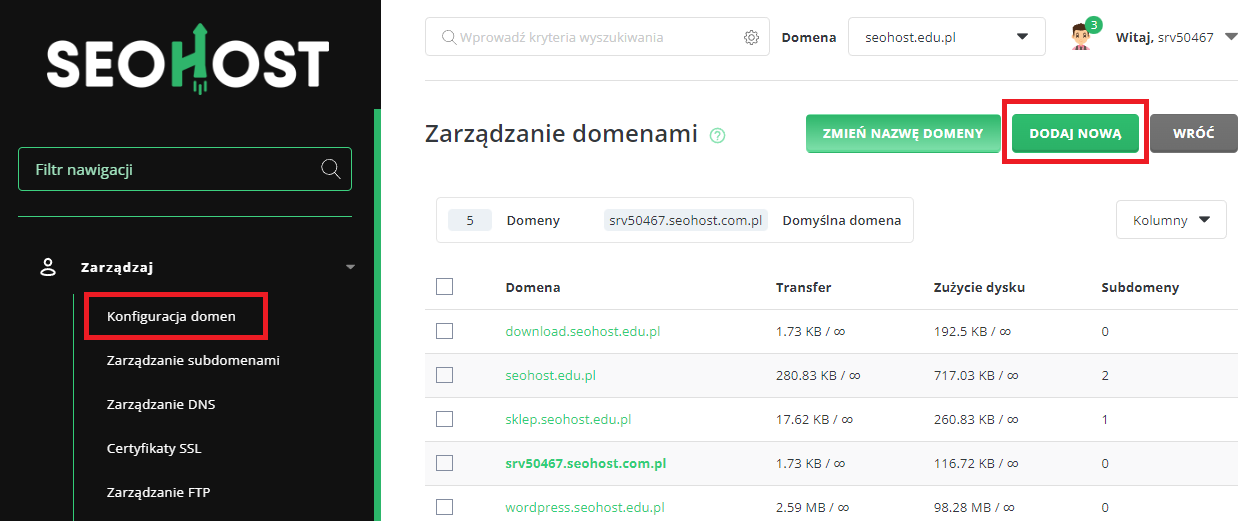Click the person icon beside Zarządzaj
This screenshot has height=521, width=1257.
(47, 267)
